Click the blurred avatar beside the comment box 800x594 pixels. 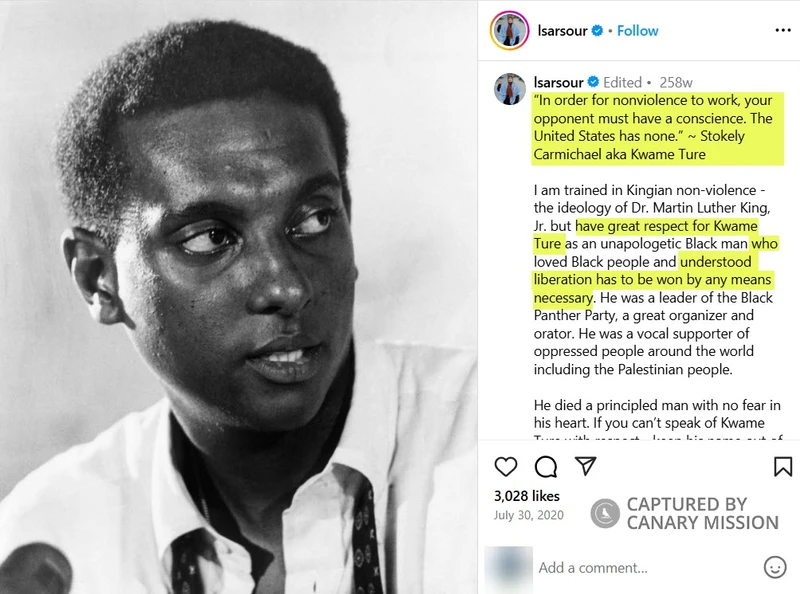(x=506, y=566)
